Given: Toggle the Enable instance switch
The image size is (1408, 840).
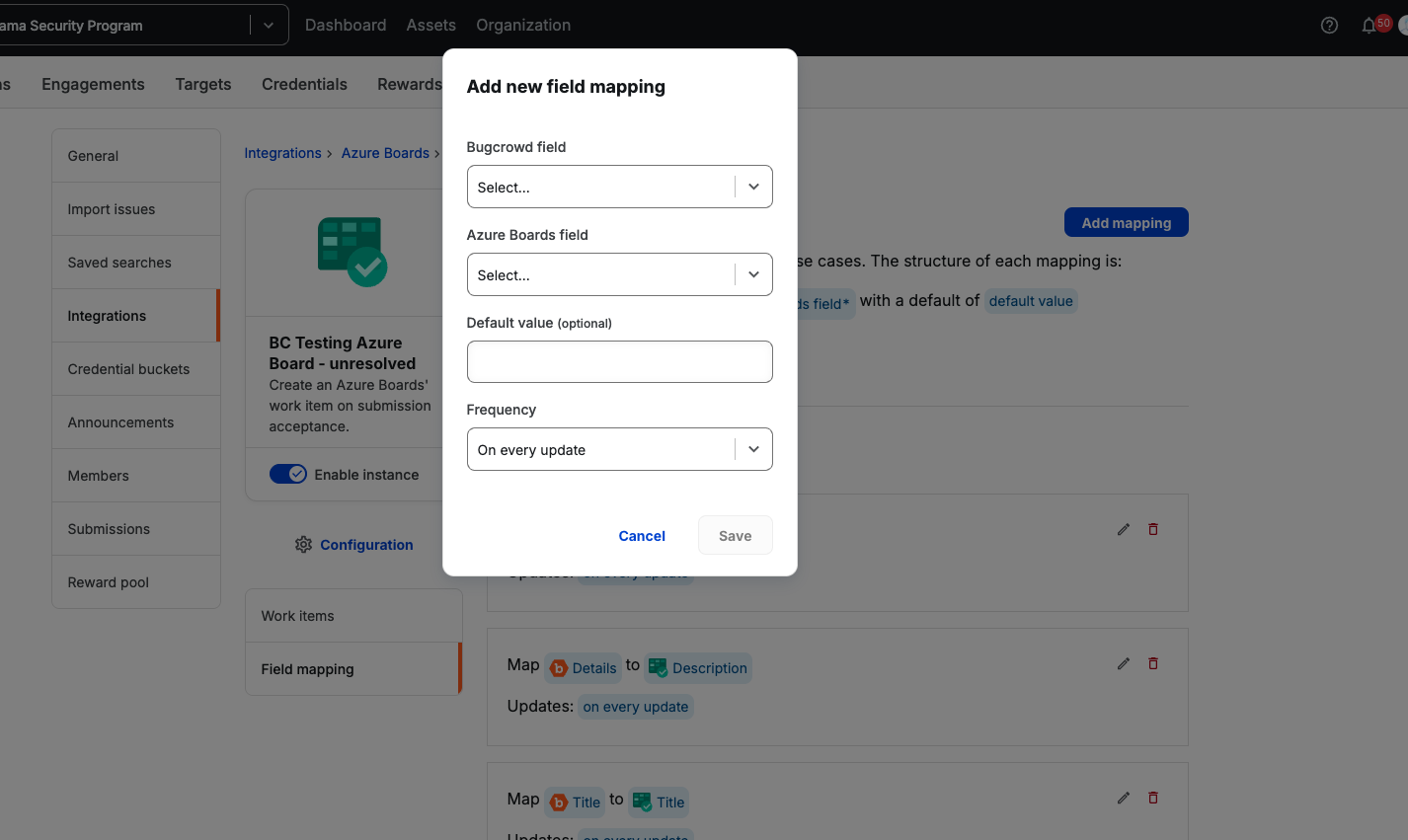Looking at the screenshot, I should (288, 475).
